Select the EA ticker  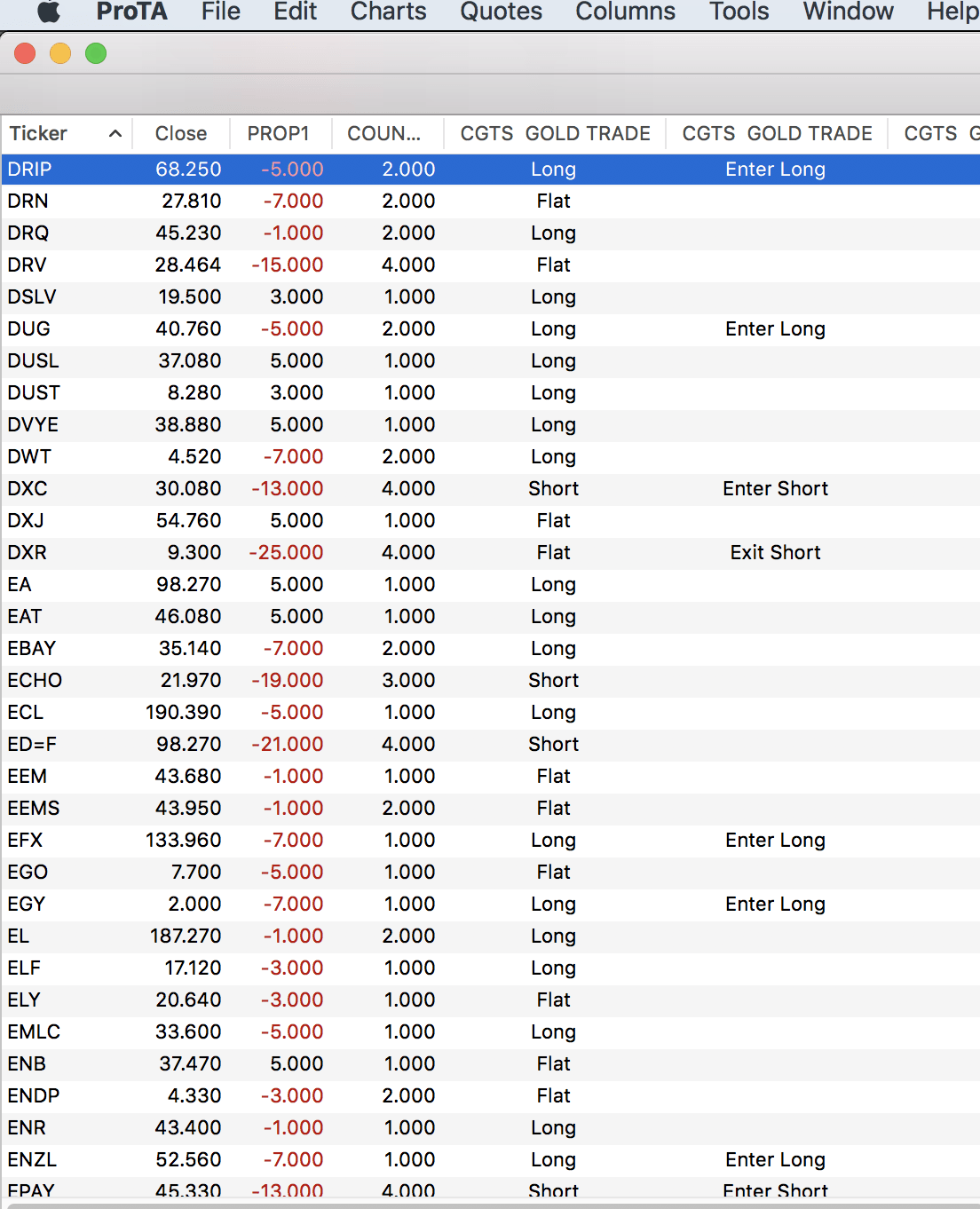pyautogui.click(x=20, y=585)
